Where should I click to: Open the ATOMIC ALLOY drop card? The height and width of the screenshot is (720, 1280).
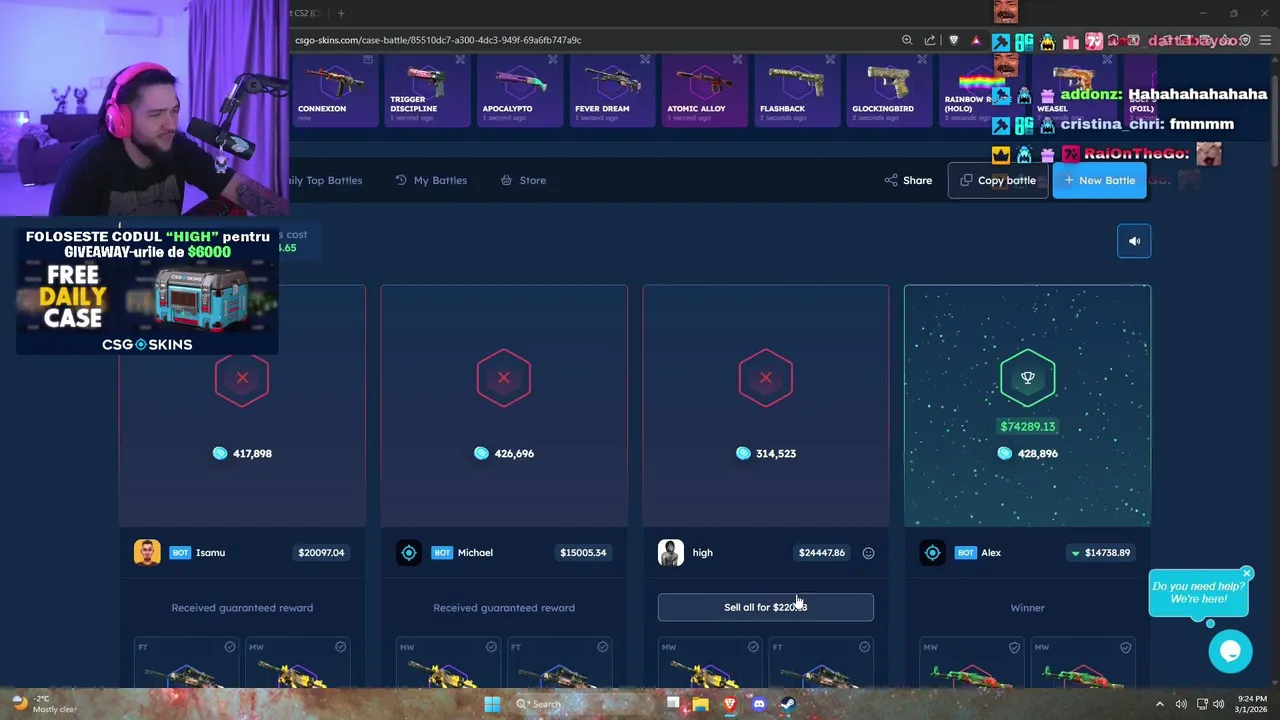point(705,91)
